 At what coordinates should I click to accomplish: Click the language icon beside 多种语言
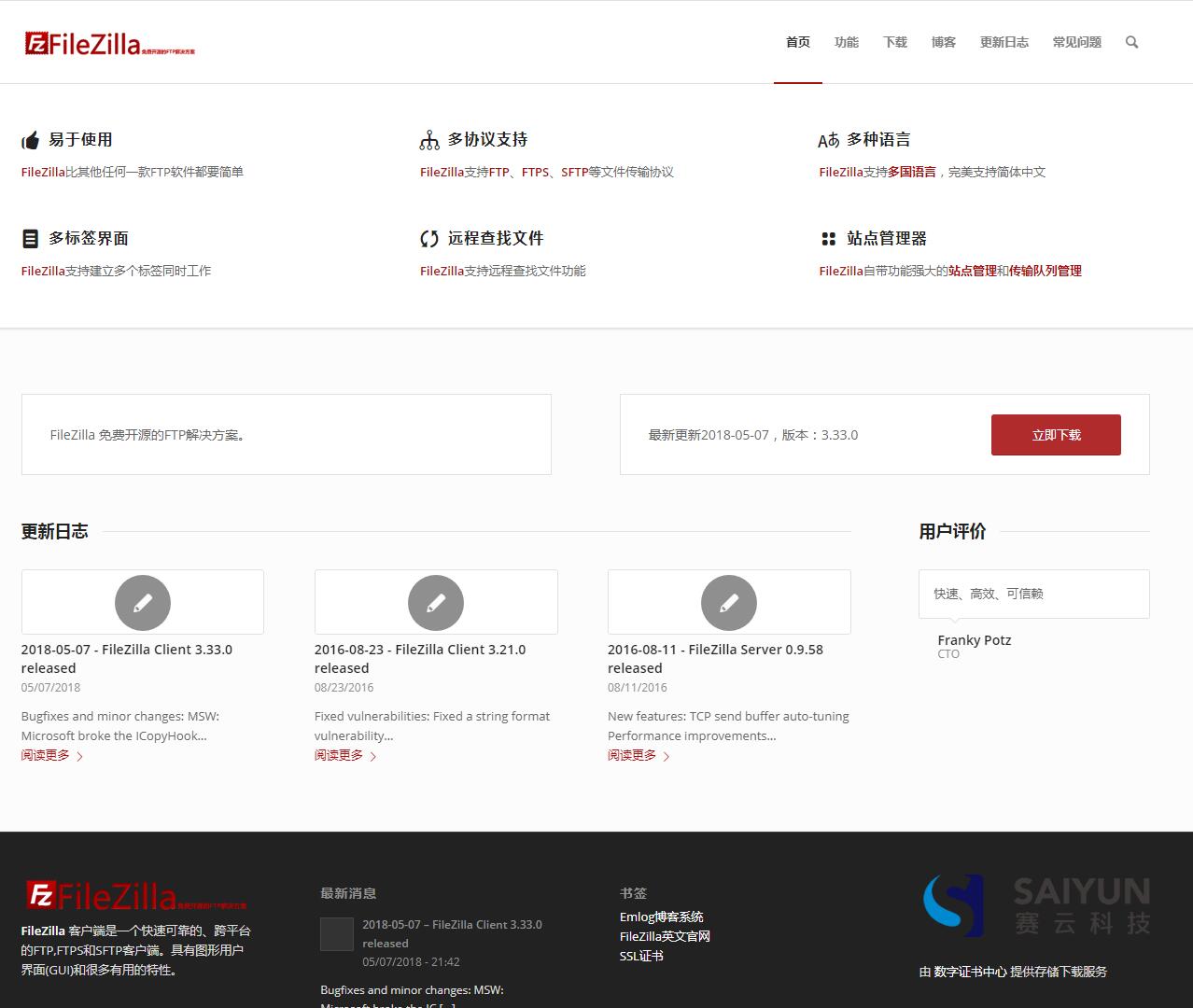point(829,140)
